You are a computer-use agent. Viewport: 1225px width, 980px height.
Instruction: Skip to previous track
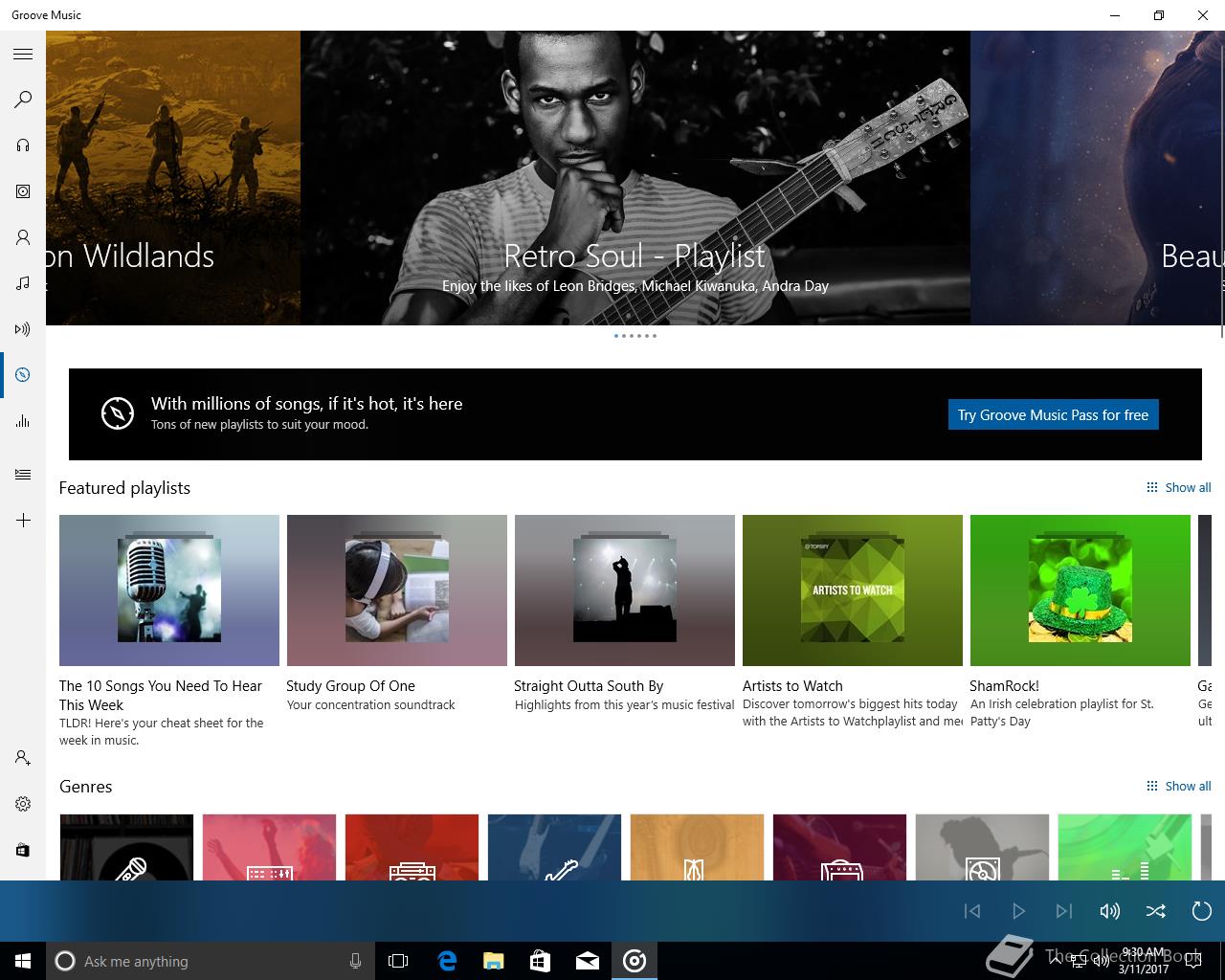[972, 911]
